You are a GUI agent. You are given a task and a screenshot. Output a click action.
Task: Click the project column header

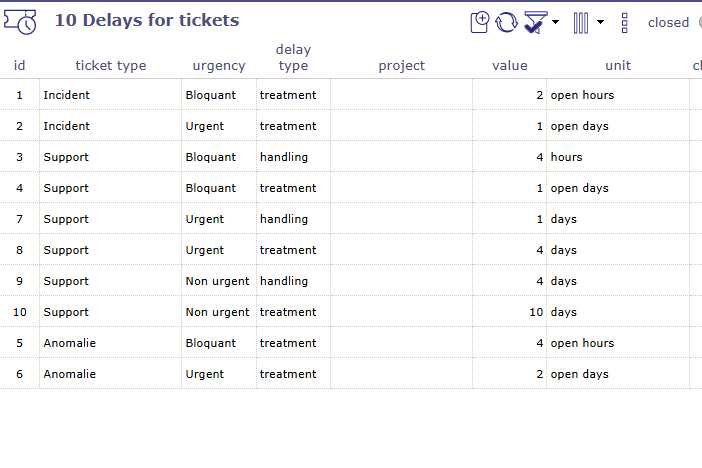[x=401, y=66]
